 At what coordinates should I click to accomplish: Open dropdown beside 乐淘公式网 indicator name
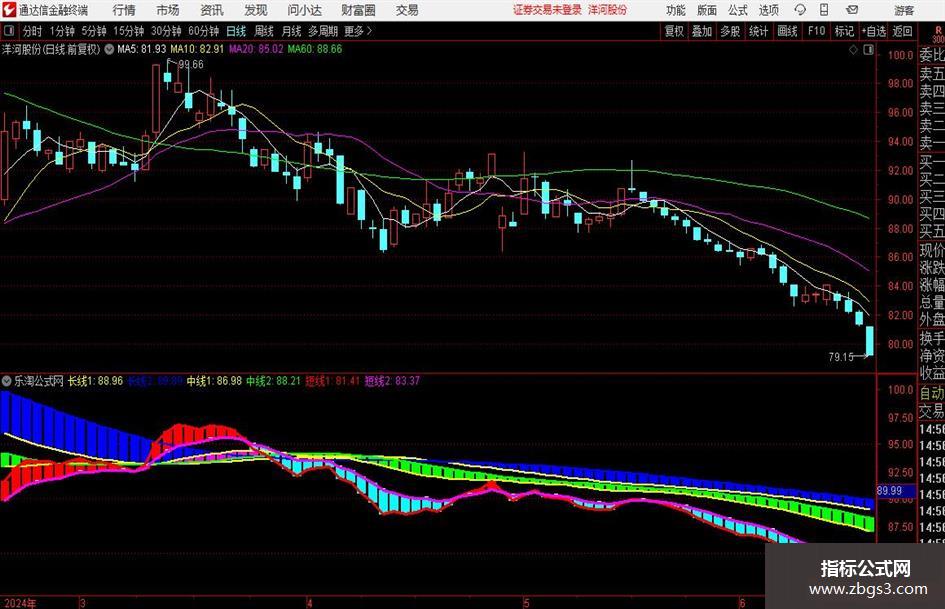coord(7,380)
